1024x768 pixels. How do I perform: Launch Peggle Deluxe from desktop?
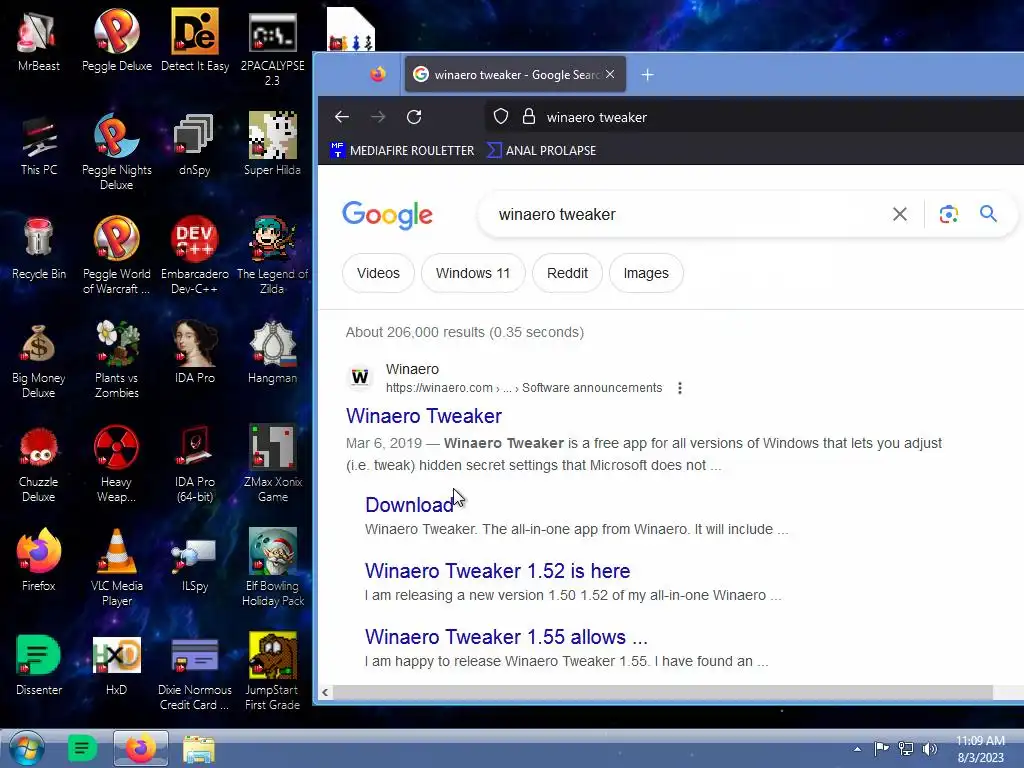tap(116, 40)
